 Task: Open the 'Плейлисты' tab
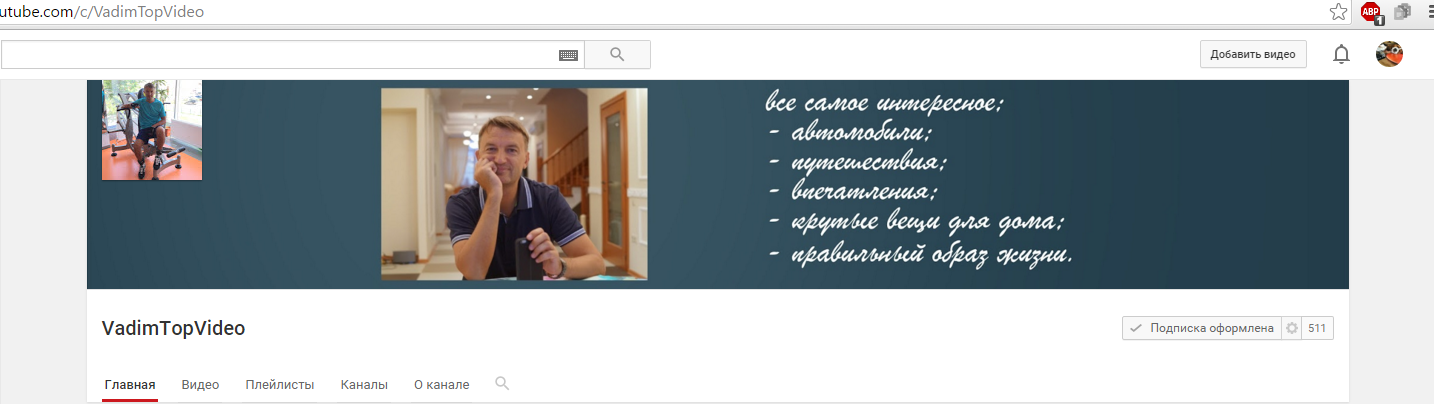point(280,384)
